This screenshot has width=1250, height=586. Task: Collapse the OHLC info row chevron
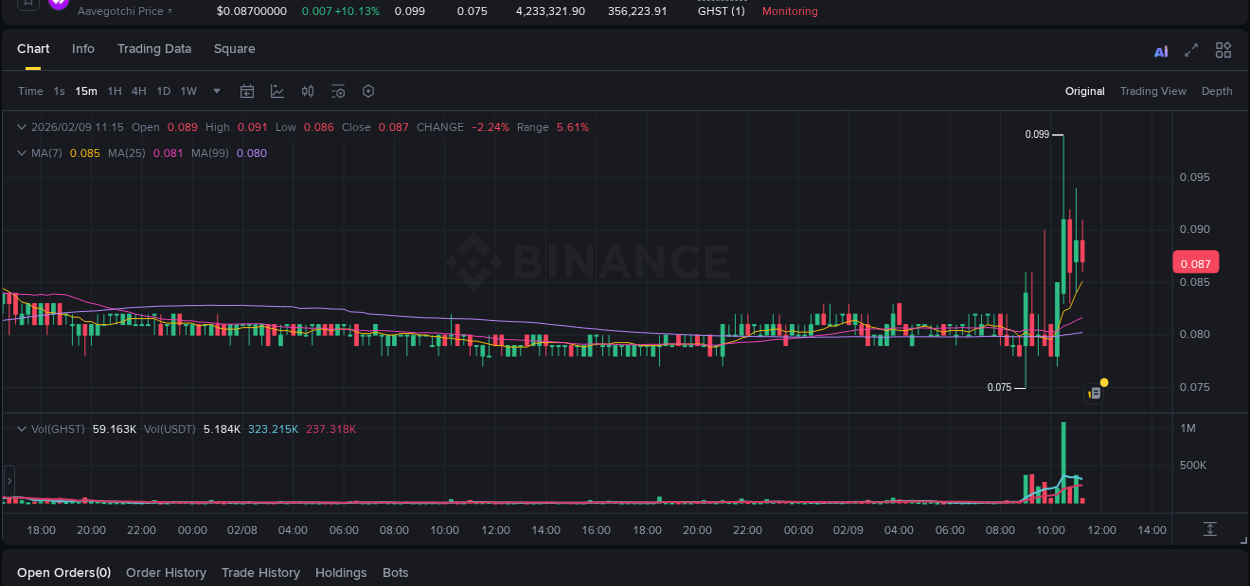pos(21,127)
